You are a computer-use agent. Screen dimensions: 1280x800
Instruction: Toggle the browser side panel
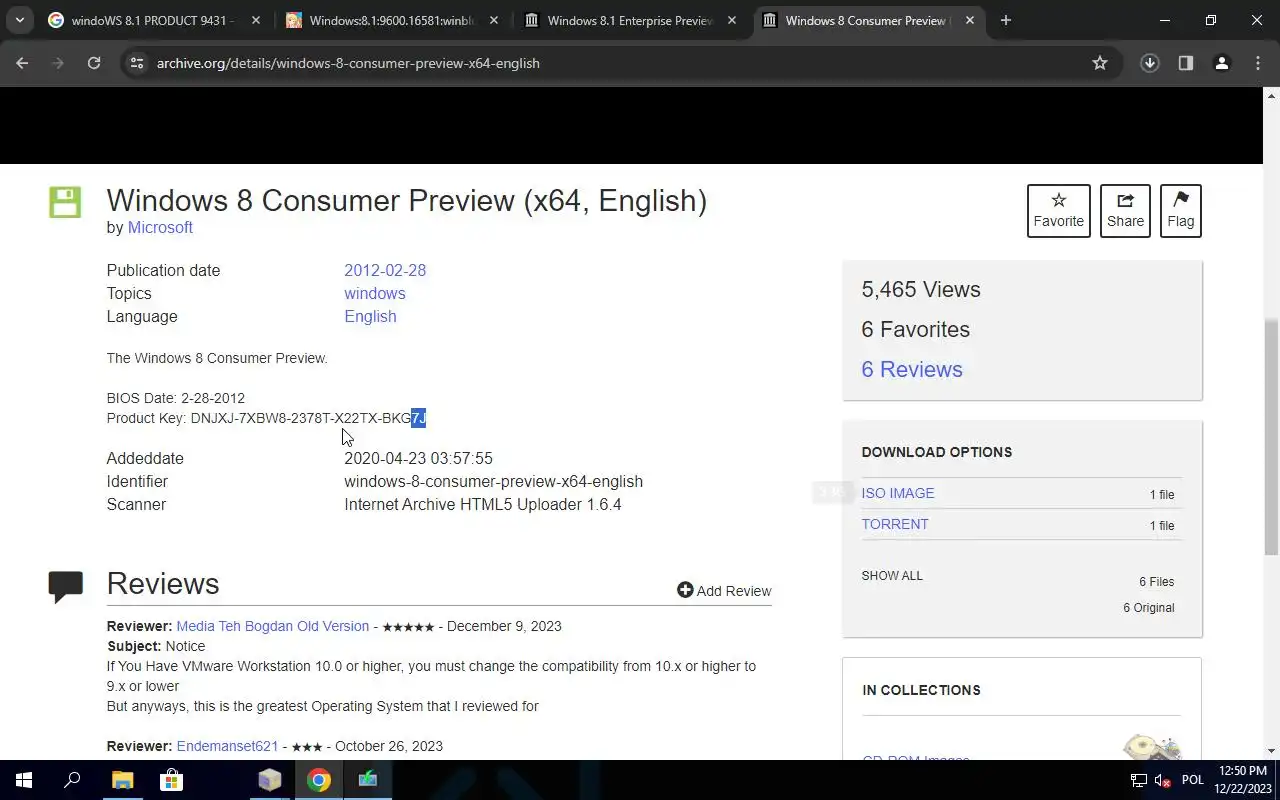click(1185, 63)
